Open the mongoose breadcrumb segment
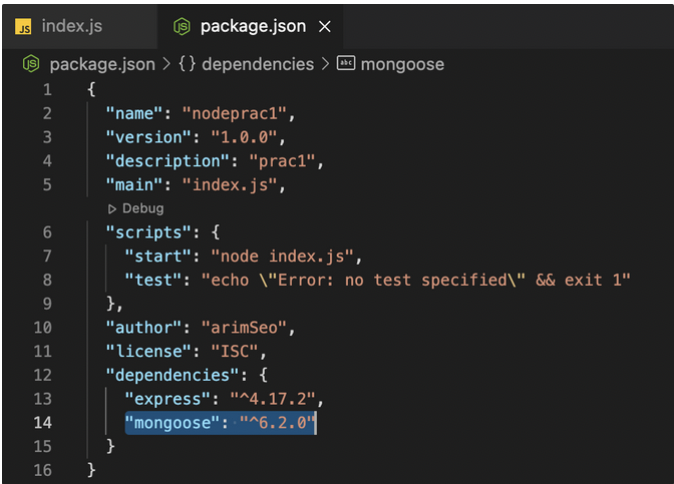The width and height of the screenshot is (674, 484). click(x=402, y=64)
